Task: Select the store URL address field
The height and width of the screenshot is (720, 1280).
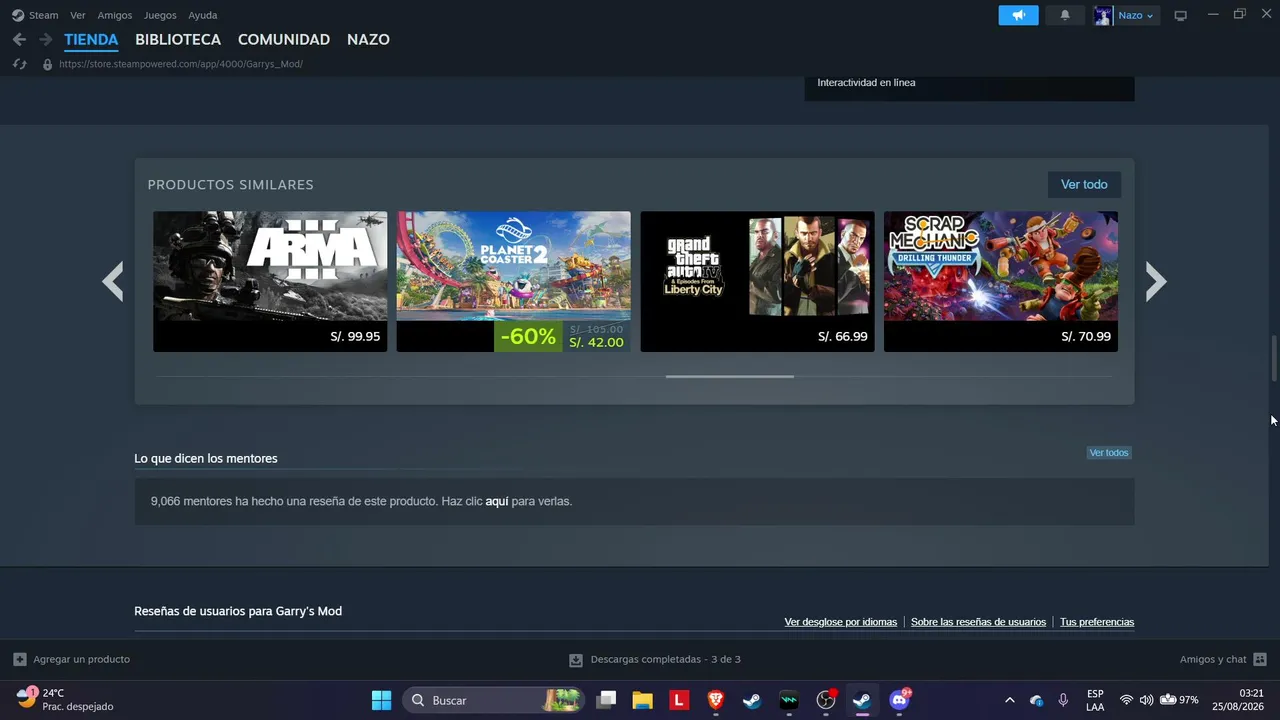Action: [181, 64]
